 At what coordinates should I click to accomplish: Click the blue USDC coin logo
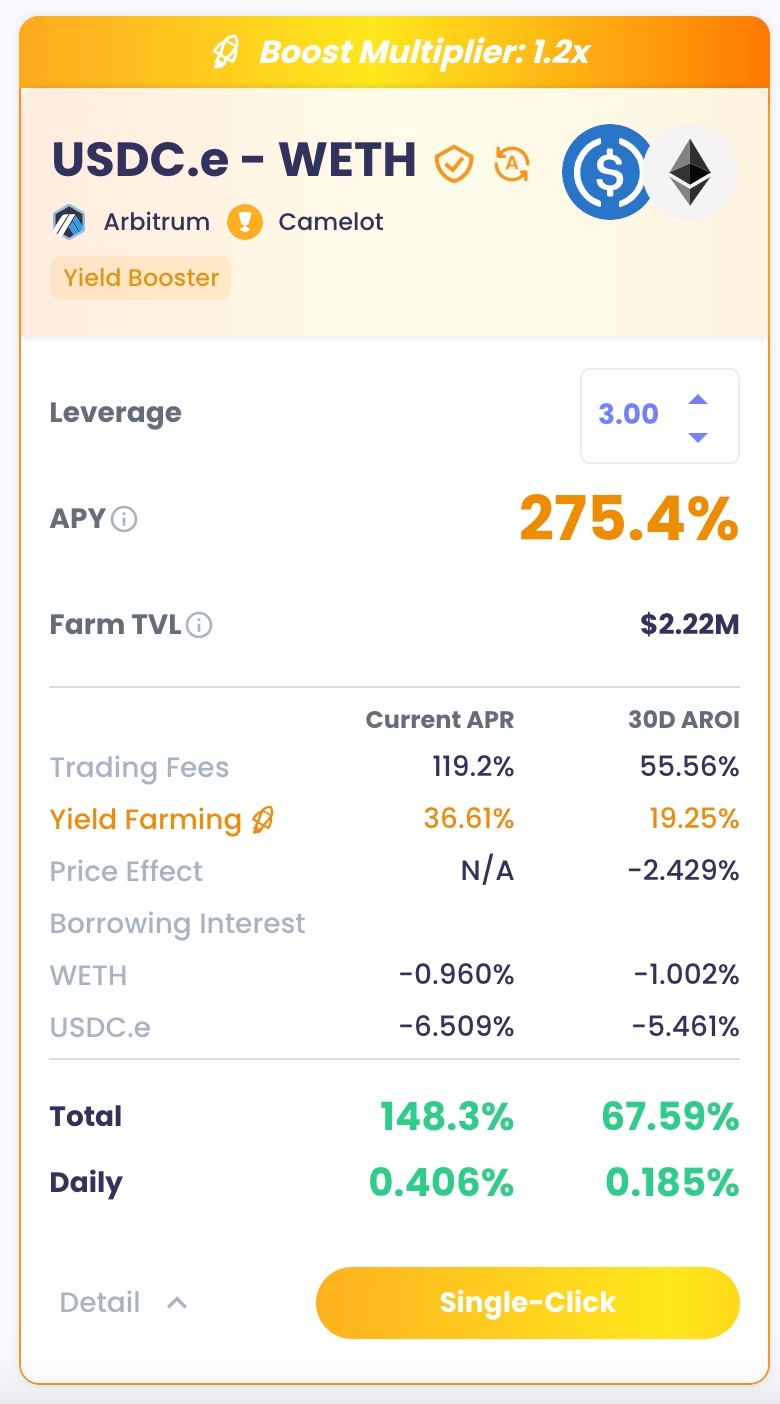click(604, 171)
